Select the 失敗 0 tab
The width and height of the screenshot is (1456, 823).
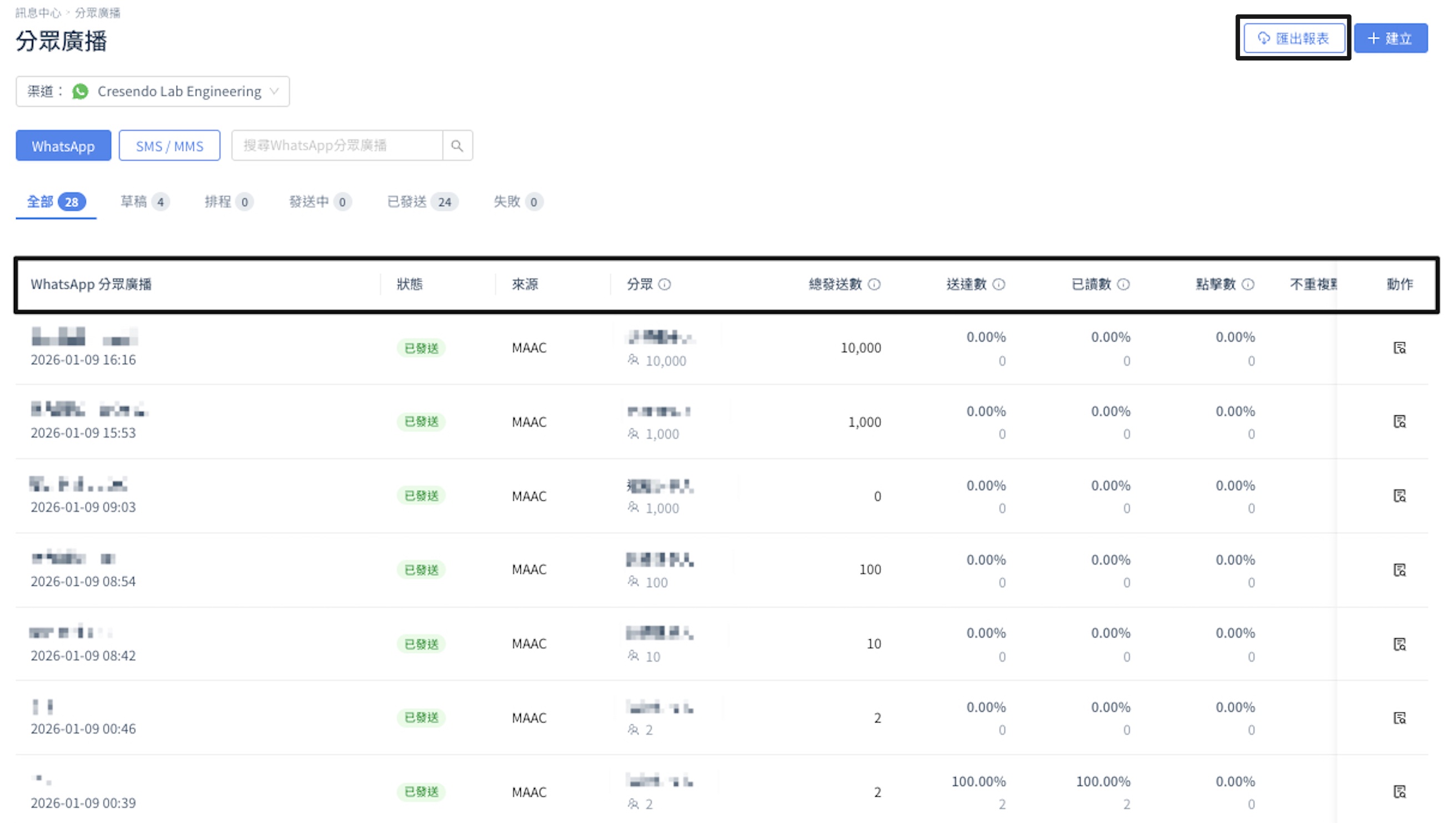point(518,202)
